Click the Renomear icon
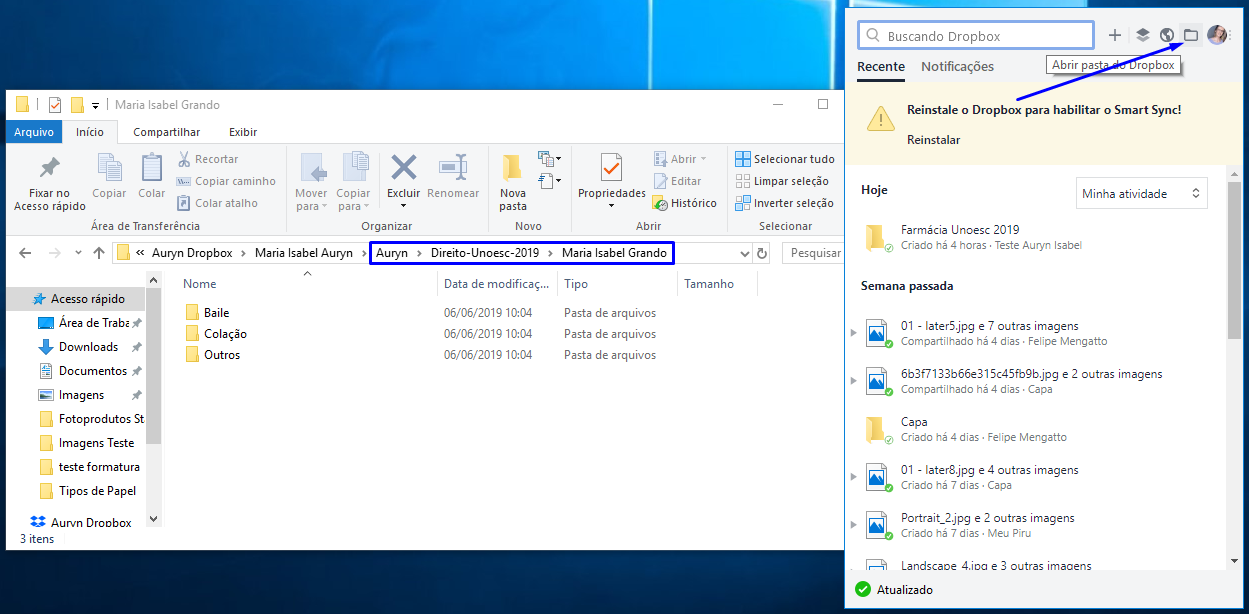Image resolution: width=1249 pixels, height=614 pixels. [x=453, y=167]
